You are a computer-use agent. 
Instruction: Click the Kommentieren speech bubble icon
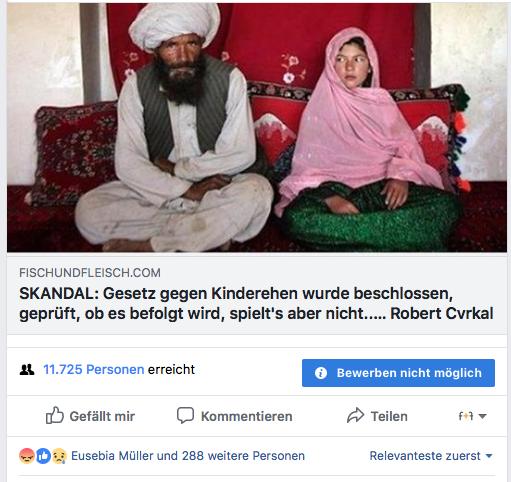[x=185, y=415]
